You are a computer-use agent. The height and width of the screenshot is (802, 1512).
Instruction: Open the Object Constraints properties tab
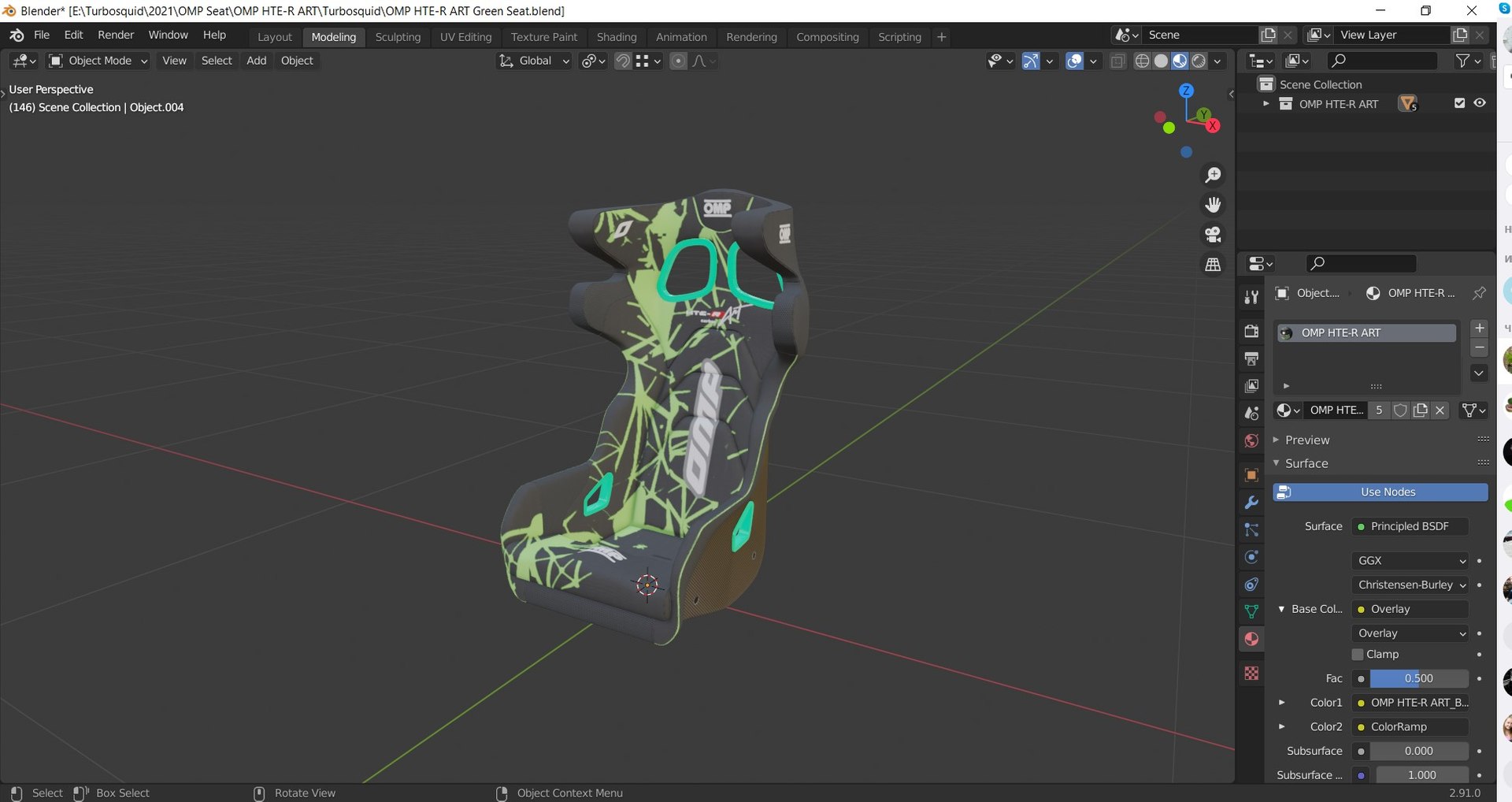[1251, 585]
